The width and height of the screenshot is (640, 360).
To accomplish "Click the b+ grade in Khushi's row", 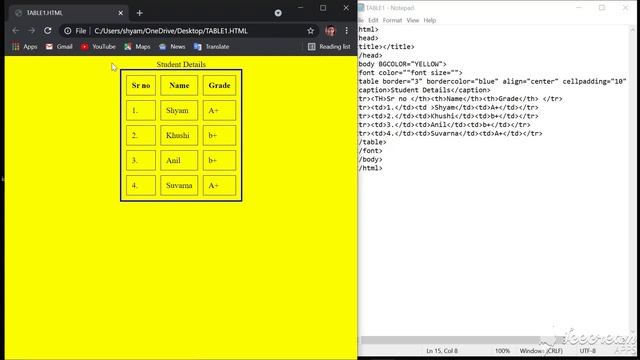I will pyautogui.click(x=219, y=136).
